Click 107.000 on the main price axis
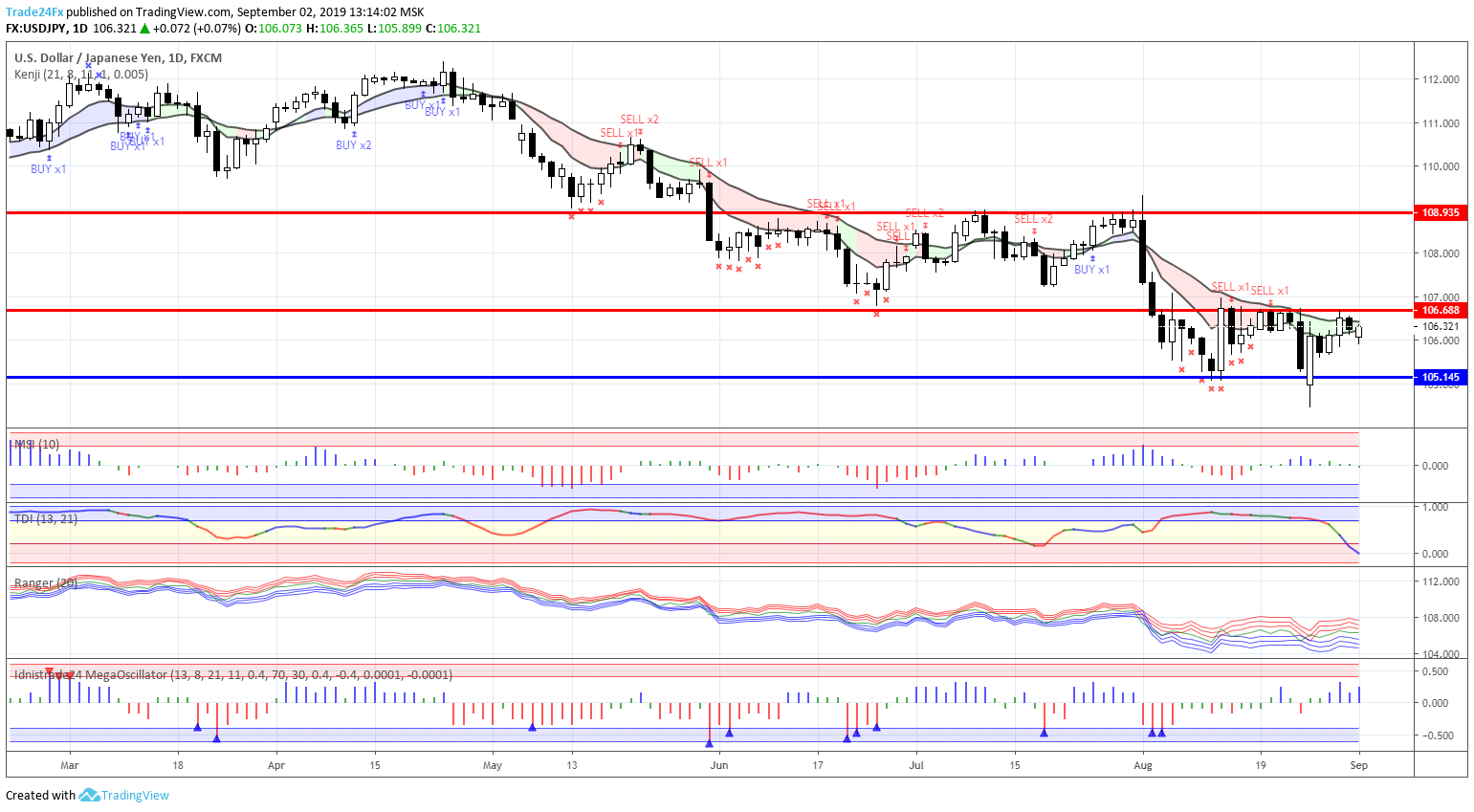Viewport: 1474px width, 812px height. point(1441,297)
